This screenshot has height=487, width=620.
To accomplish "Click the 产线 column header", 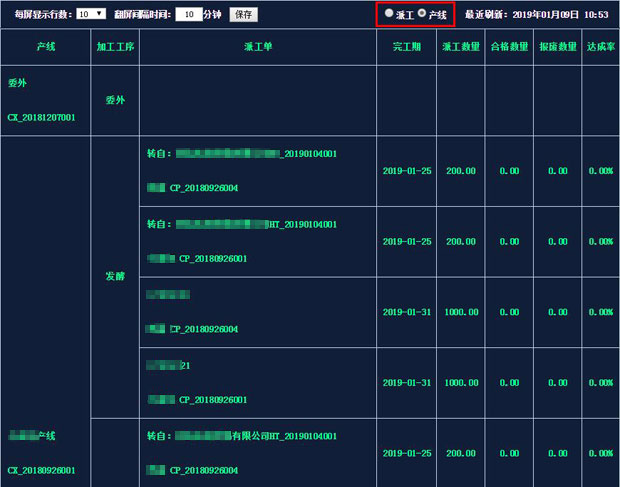I will tap(46, 47).
